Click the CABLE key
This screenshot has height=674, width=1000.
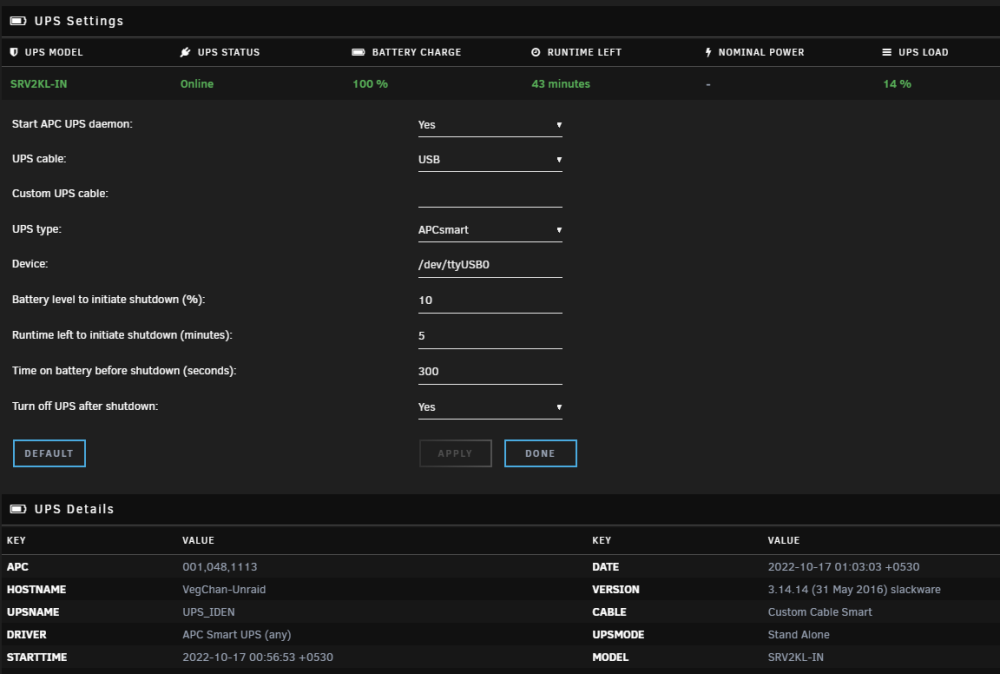(x=609, y=612)
